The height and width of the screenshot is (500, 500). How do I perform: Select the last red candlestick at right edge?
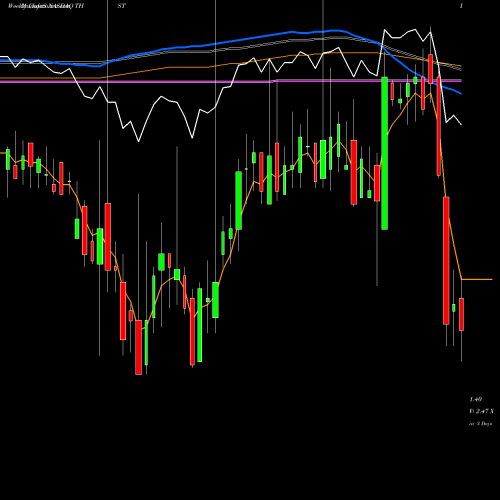tap(461, 314)
